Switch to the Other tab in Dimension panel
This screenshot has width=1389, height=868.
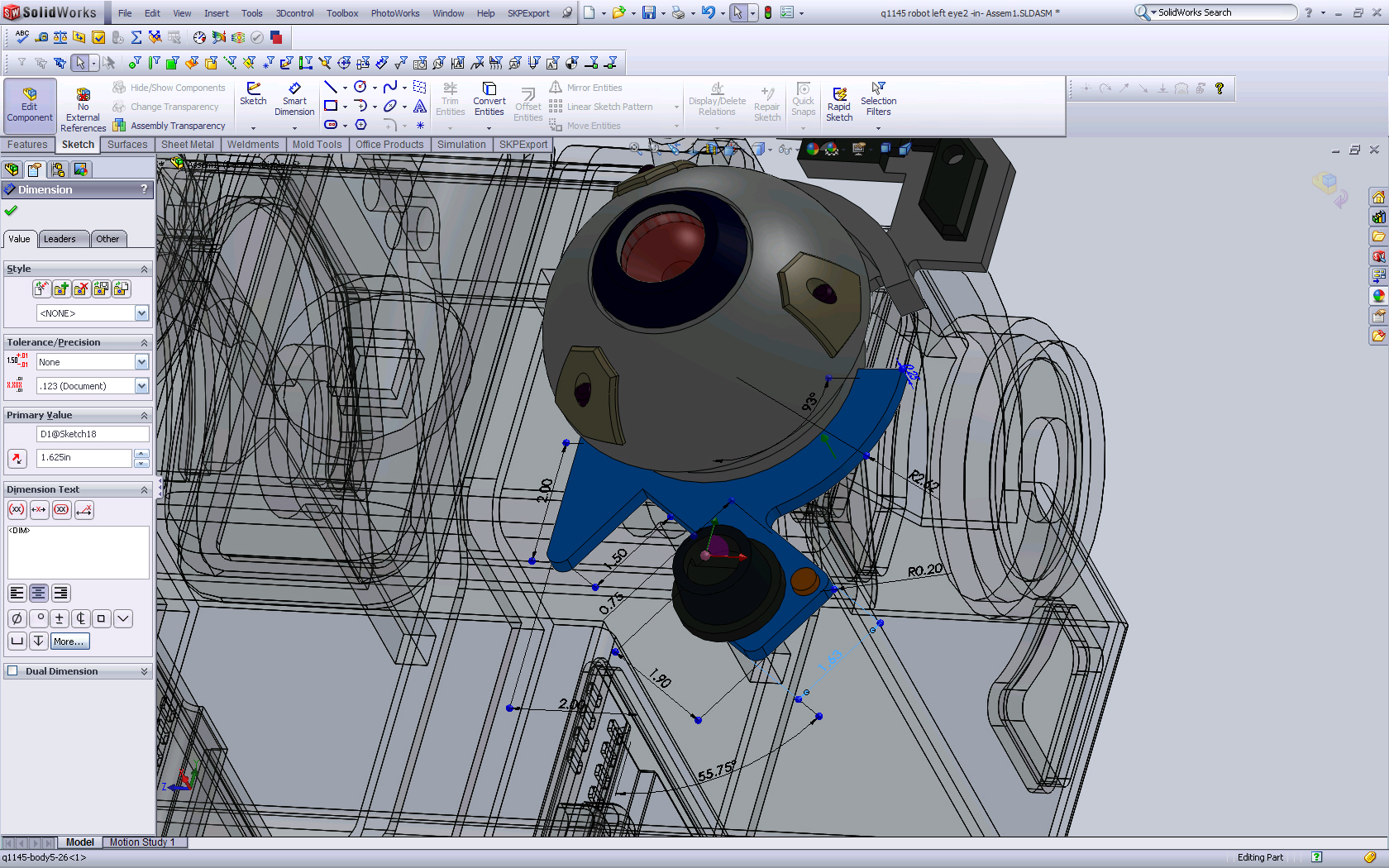107,239
